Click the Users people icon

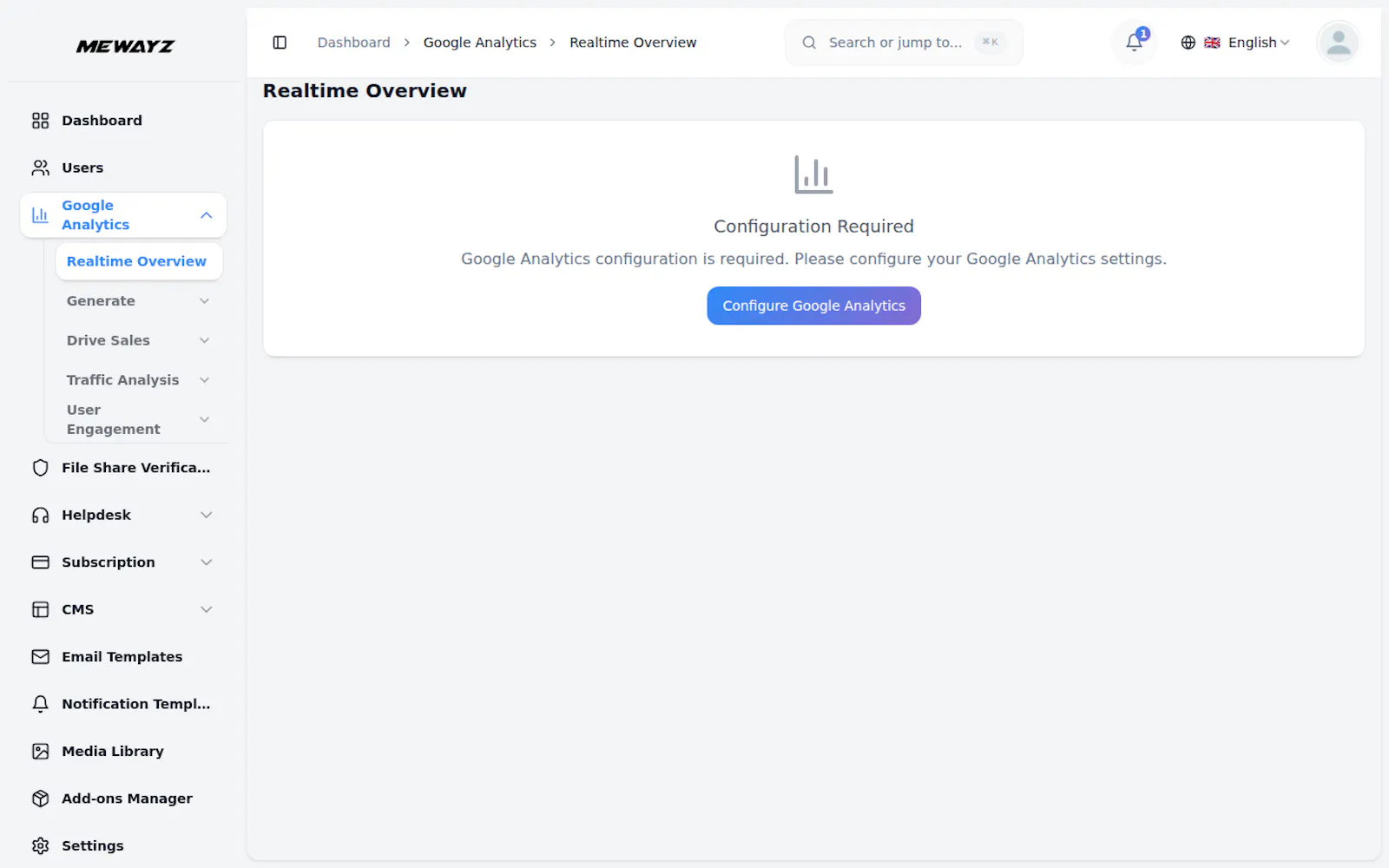[40, 168]
